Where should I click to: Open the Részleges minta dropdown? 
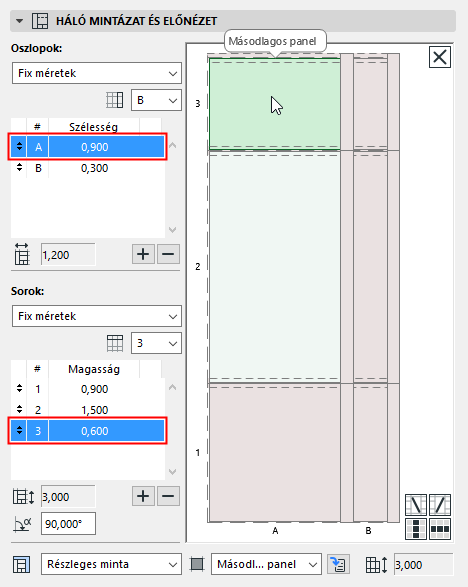pyautogui.click(x=111, y=564)
